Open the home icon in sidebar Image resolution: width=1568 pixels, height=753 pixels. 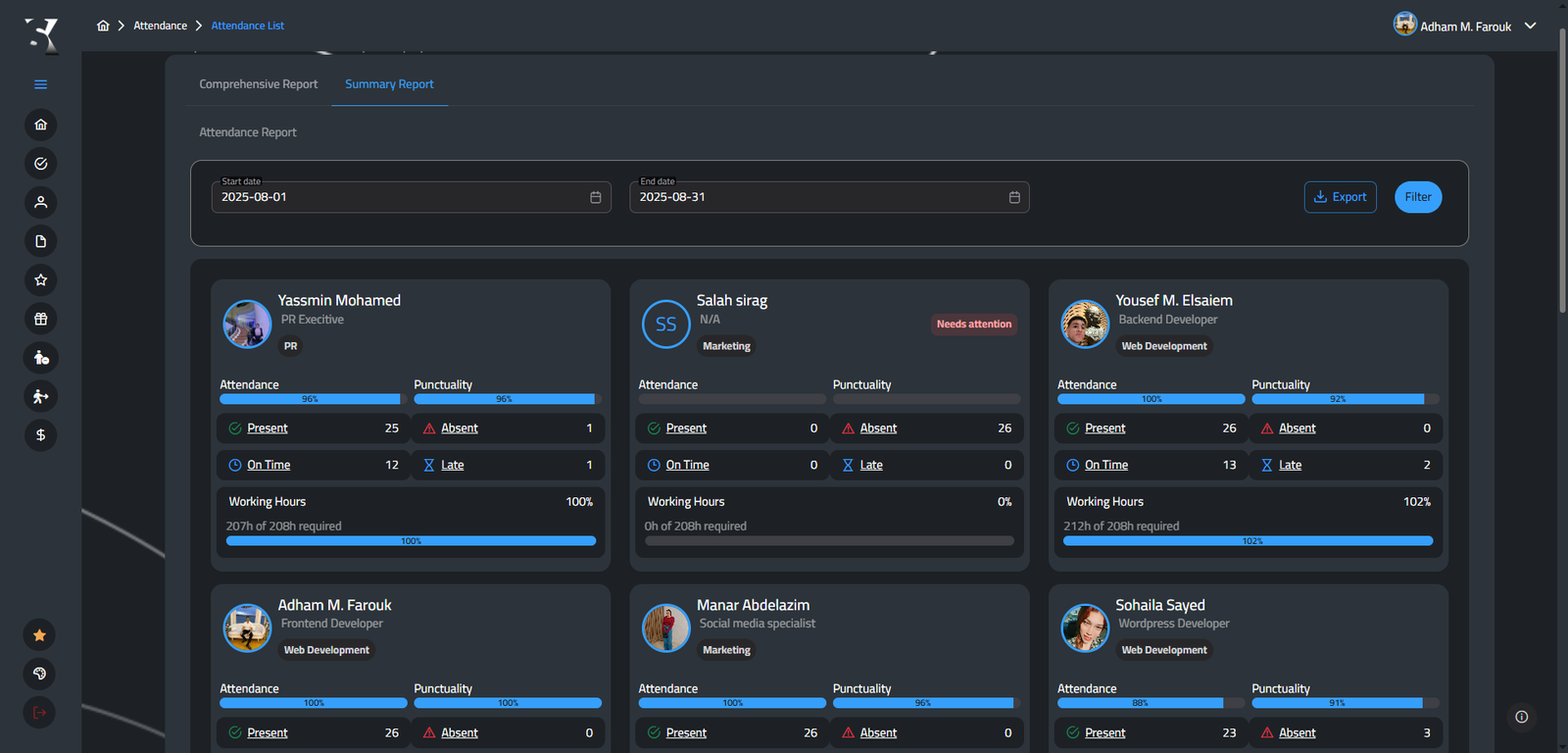(x=40, y=125)
